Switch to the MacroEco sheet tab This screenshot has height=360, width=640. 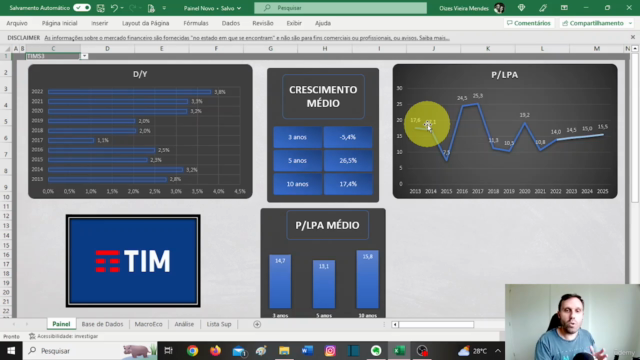pos(149,324)
